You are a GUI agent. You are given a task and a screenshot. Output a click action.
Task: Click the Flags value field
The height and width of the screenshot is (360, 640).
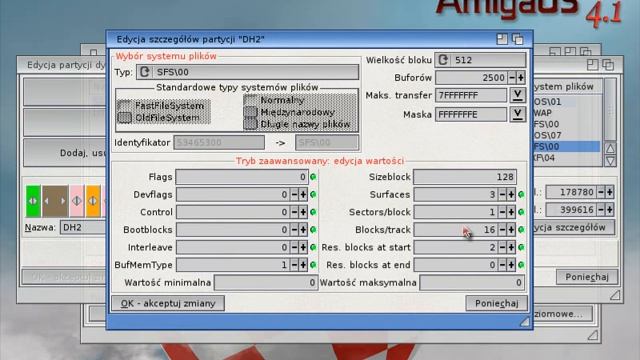click(x=242, y=177)
